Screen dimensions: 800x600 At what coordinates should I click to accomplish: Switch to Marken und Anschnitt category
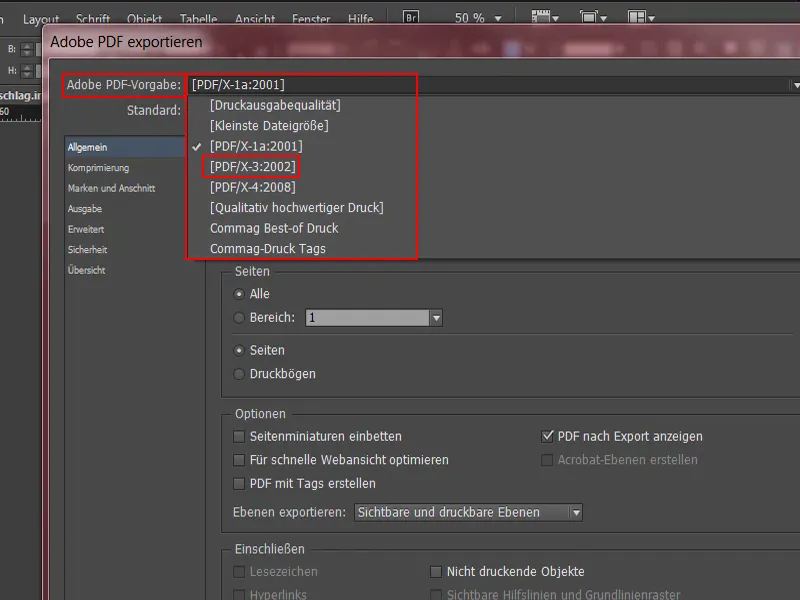click(x=111, y=188)
